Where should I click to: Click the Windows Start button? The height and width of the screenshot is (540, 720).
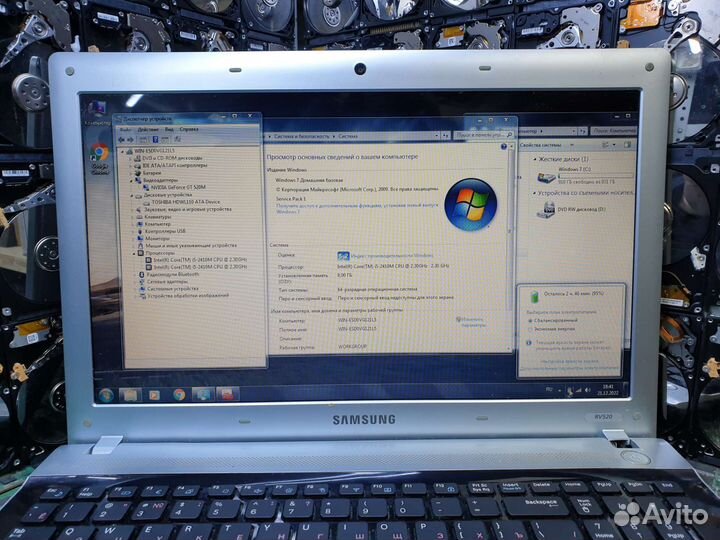click(106, 395)
